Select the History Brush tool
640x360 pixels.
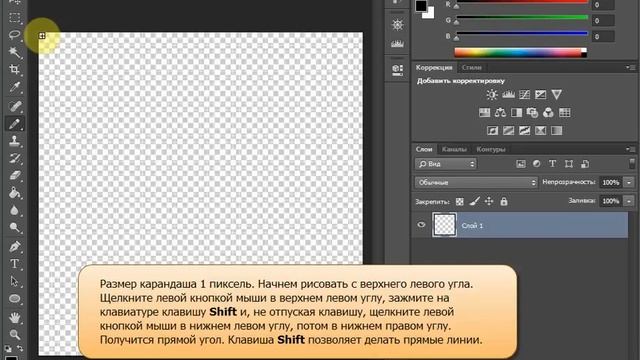click(15, 158)
